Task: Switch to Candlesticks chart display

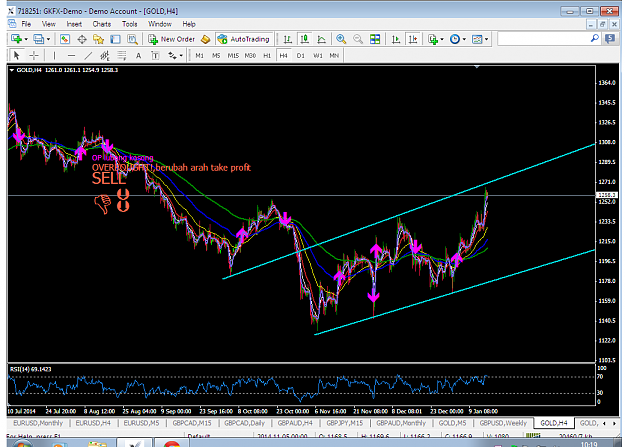Action: [305, 39]
